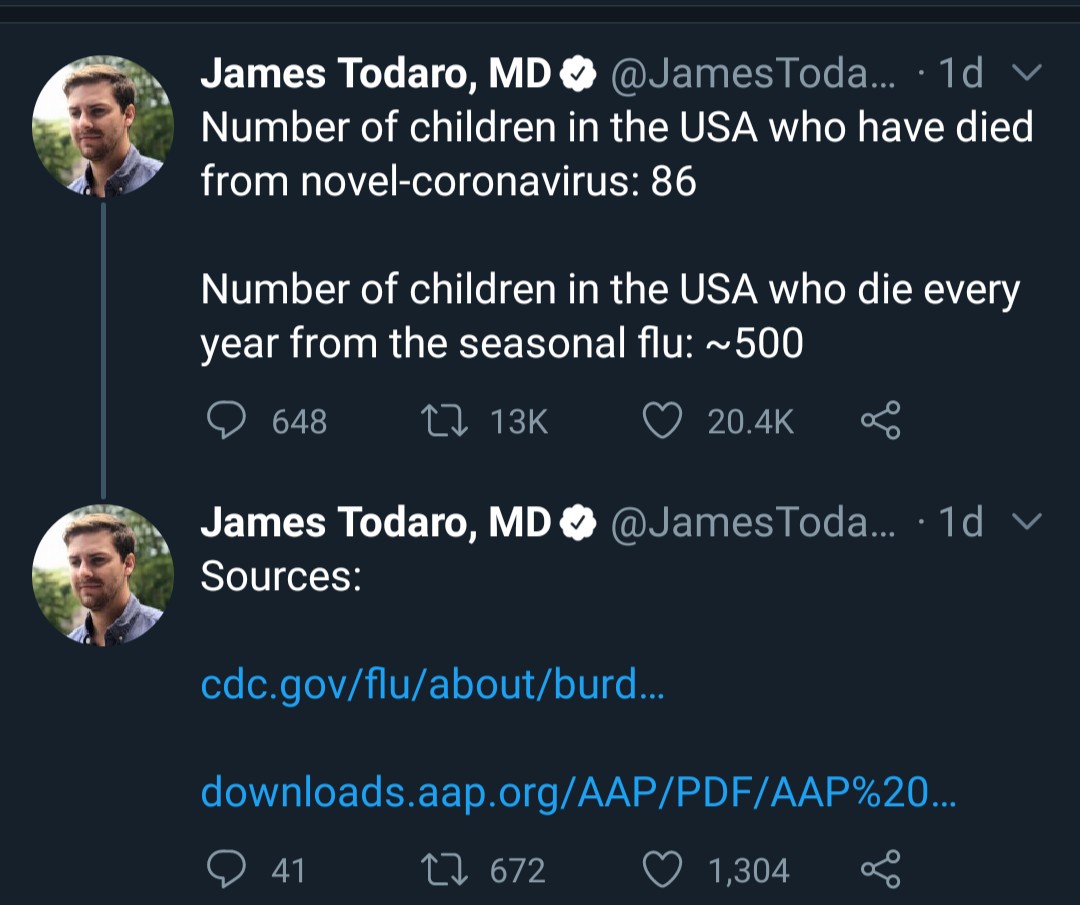The height and width of the screenshot is (905, 1080).
Task: Share the Sources tweet
Action: point(881,869)
